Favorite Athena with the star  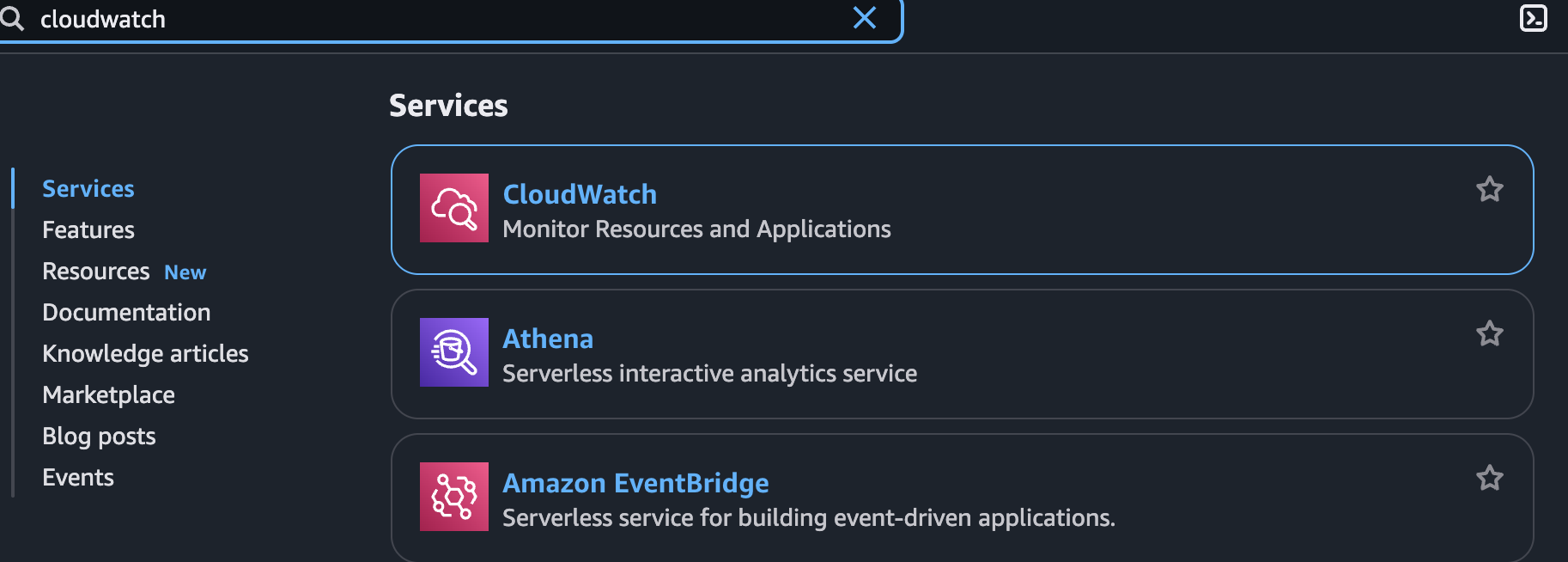[x=1490, y=333]
